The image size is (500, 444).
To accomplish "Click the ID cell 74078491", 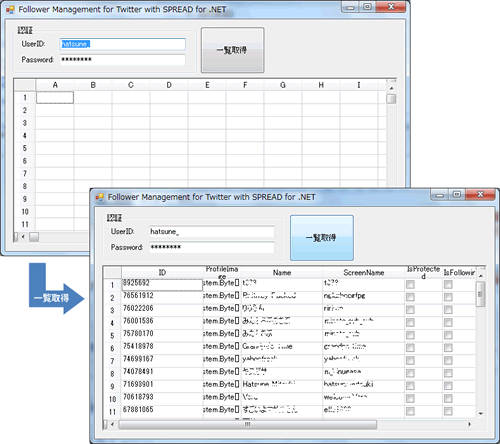I will pos(162,373).
